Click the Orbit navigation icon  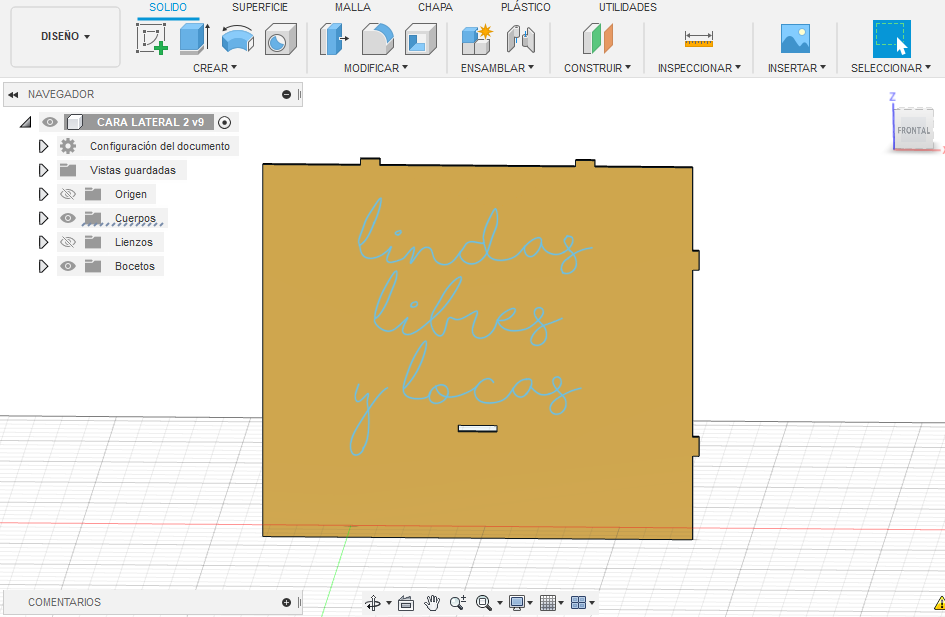(373, 603)
